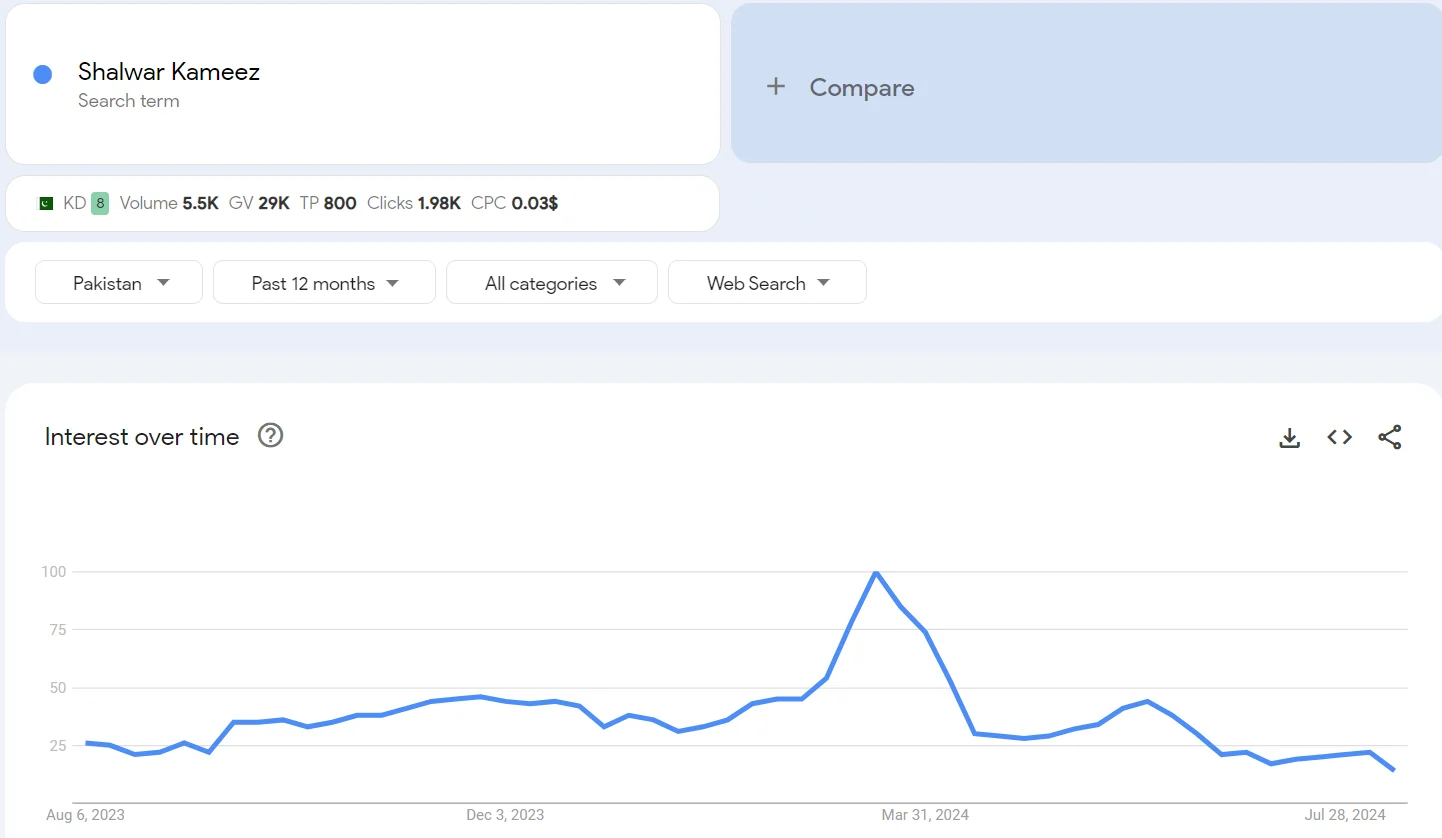
Task: Click the chart peak near Mar 31, 2024
Action: coord(877,574)
